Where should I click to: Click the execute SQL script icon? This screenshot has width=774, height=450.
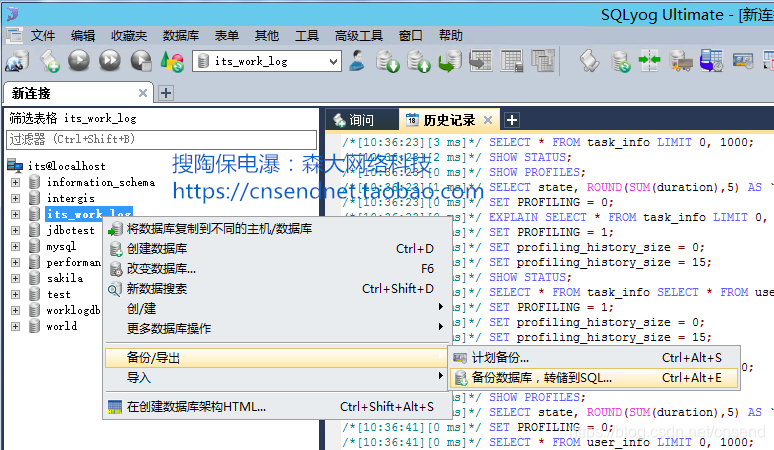tap(449, 61)
